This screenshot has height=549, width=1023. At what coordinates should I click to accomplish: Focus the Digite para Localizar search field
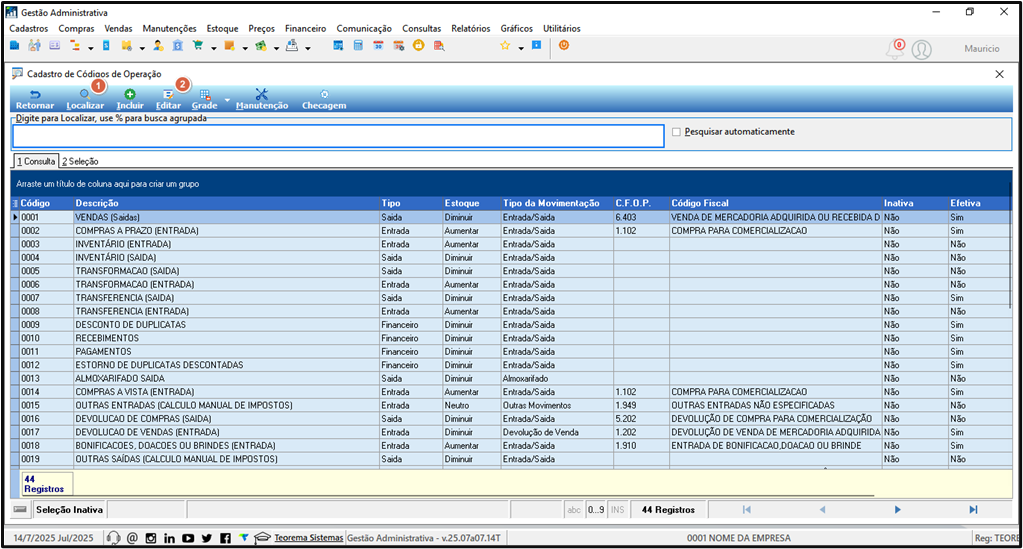[338, 136]
